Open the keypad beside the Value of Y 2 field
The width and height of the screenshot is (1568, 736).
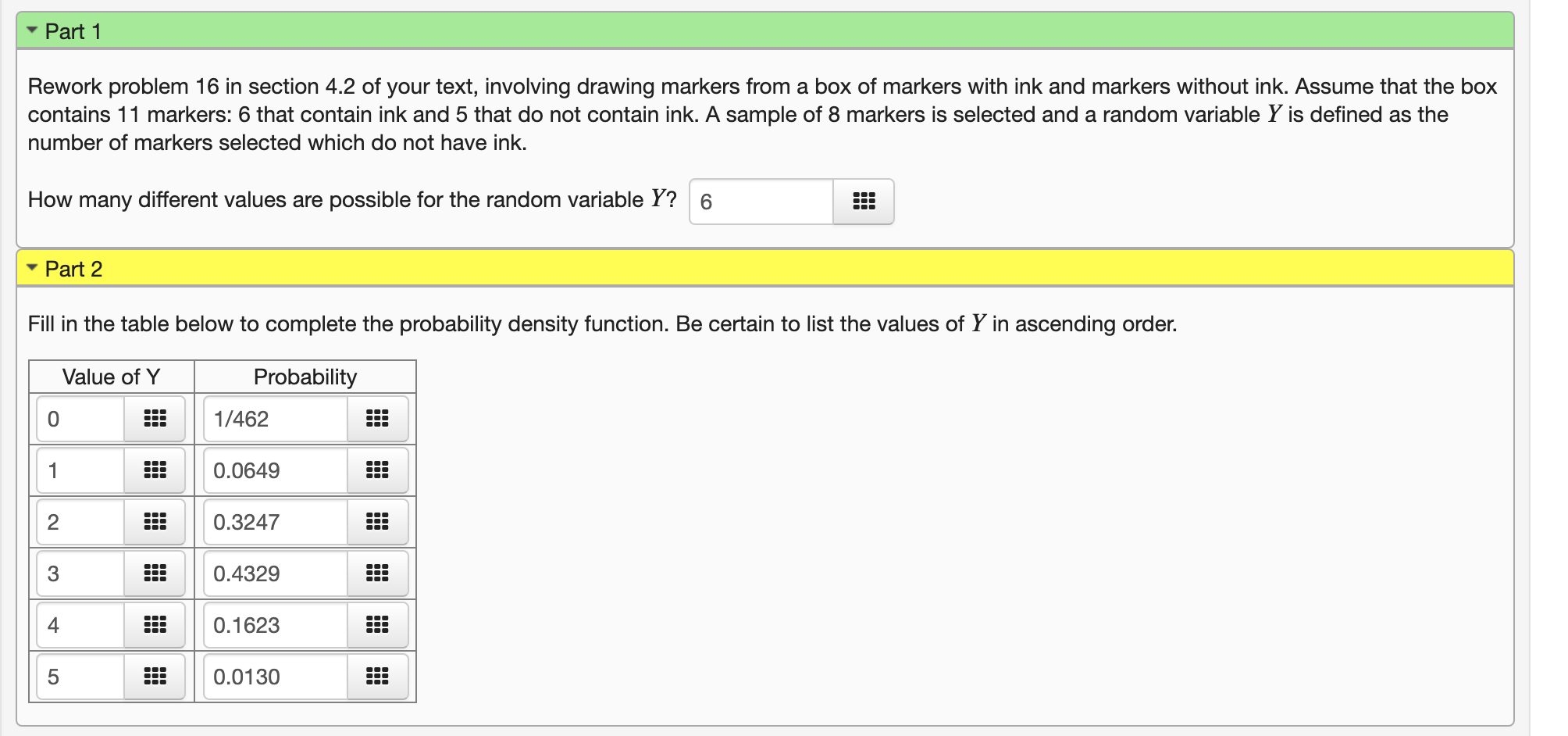(155, 522)
